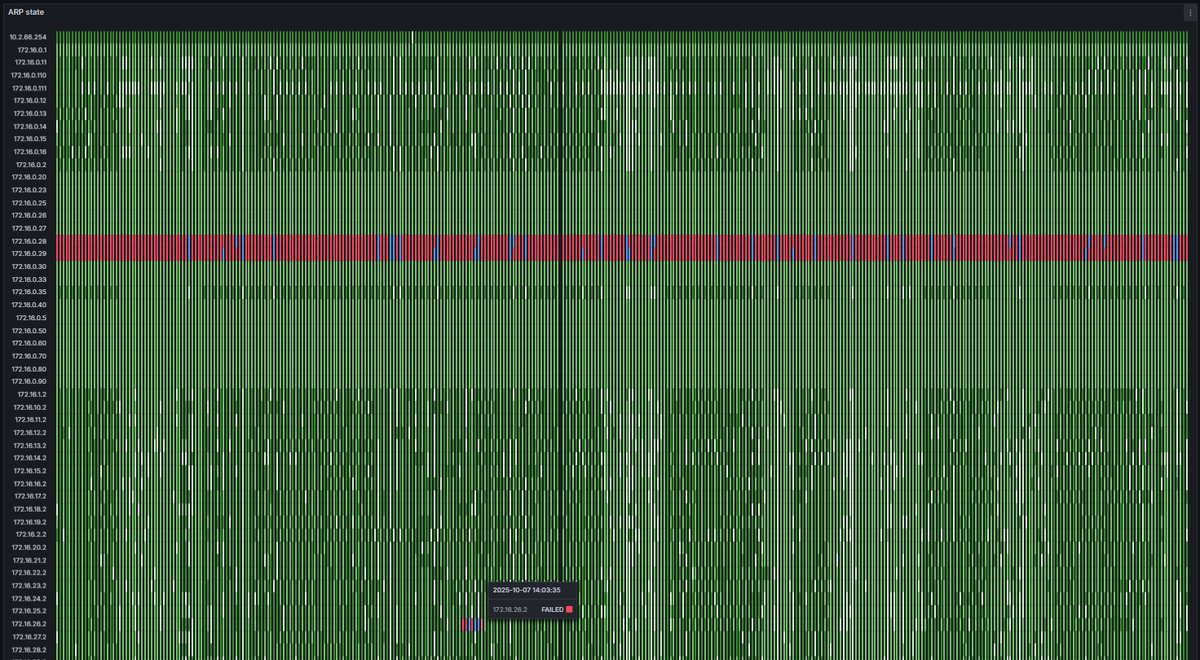The width and height of the screenshot is (1200, 660).
Task: Select the 172.16.19.2 row label
Action: [30, 522]
